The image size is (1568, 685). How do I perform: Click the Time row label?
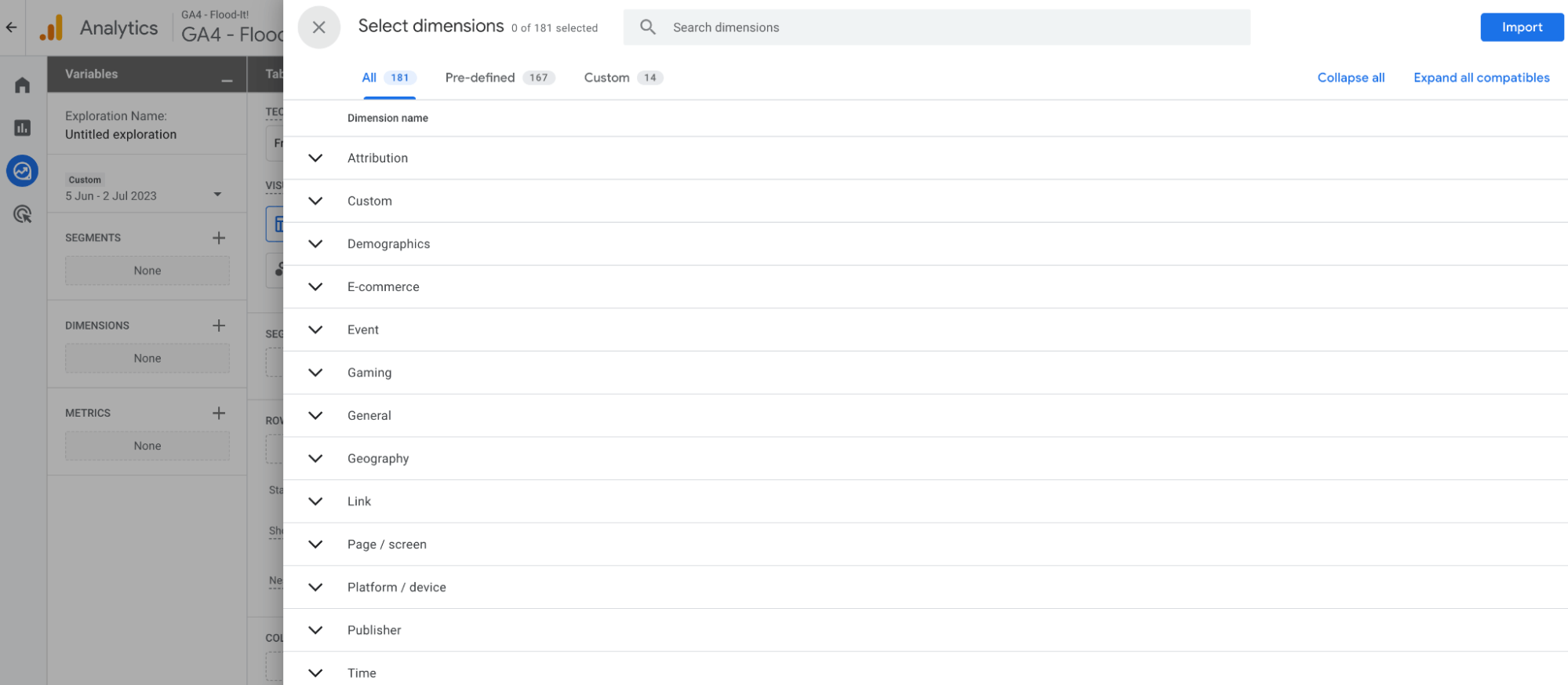(362, 673)
